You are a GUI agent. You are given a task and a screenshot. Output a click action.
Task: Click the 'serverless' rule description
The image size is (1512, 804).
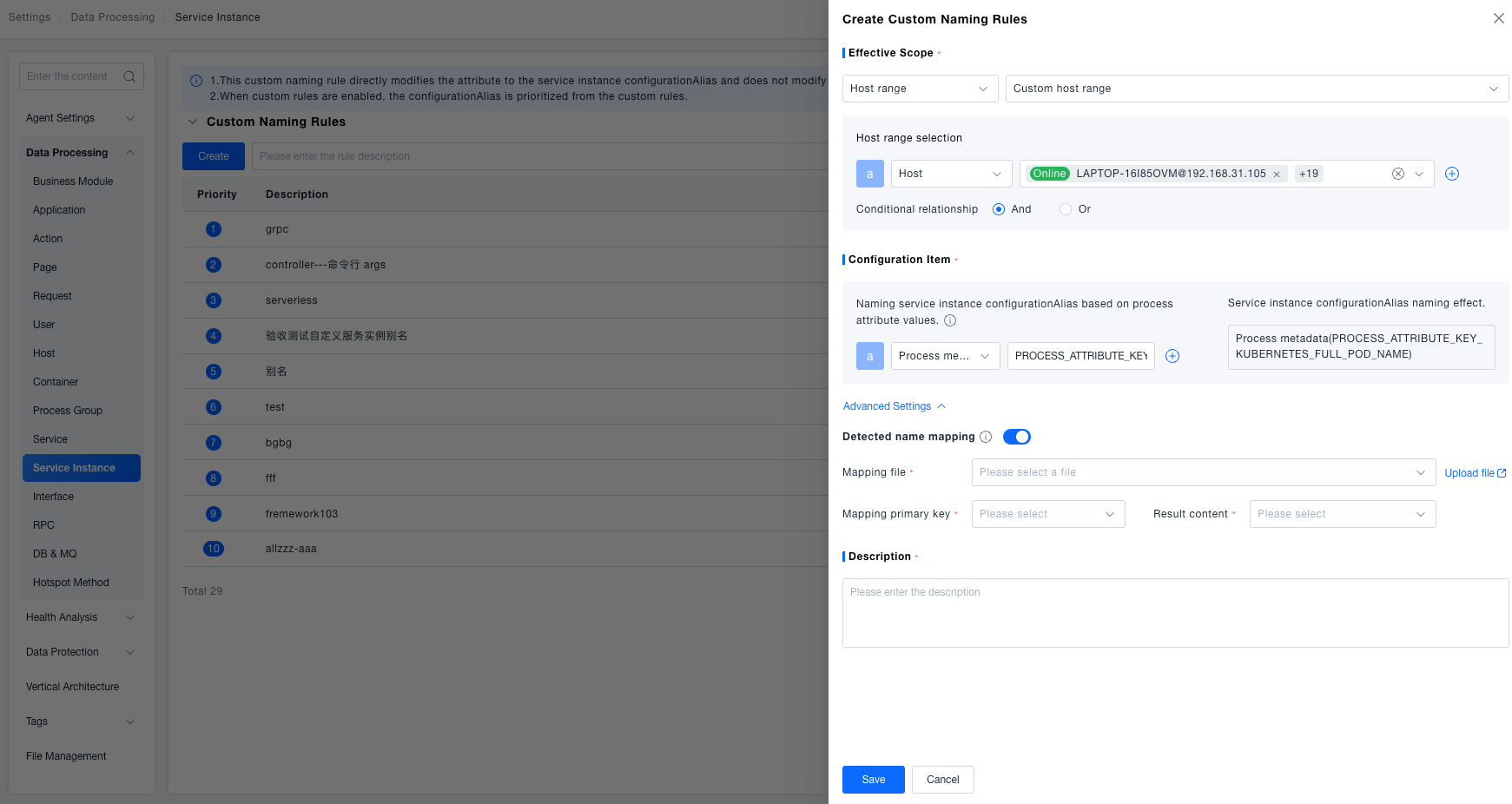pos(292,300)
